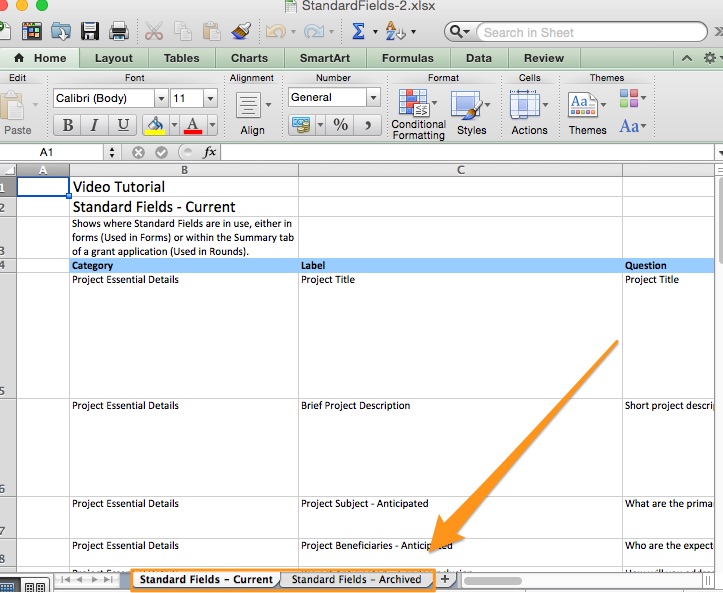
Task: Click the Format Painter brush icon
Action: pyautogui.click(x=239, y=32)
